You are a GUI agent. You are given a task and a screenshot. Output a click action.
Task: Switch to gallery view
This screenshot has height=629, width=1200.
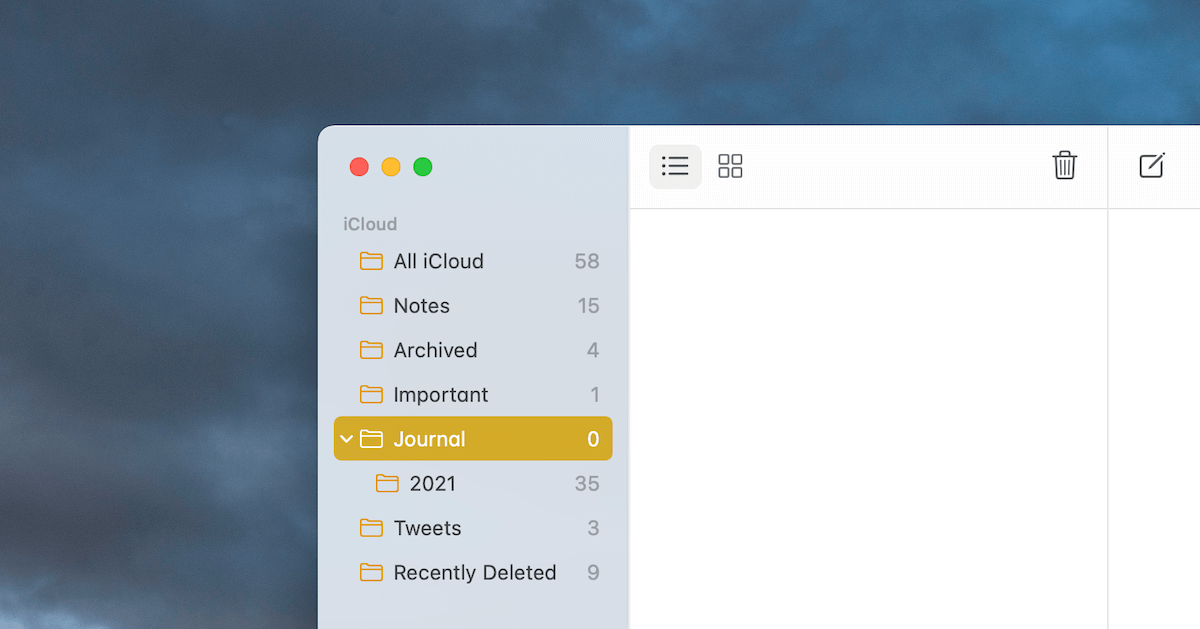730,166
